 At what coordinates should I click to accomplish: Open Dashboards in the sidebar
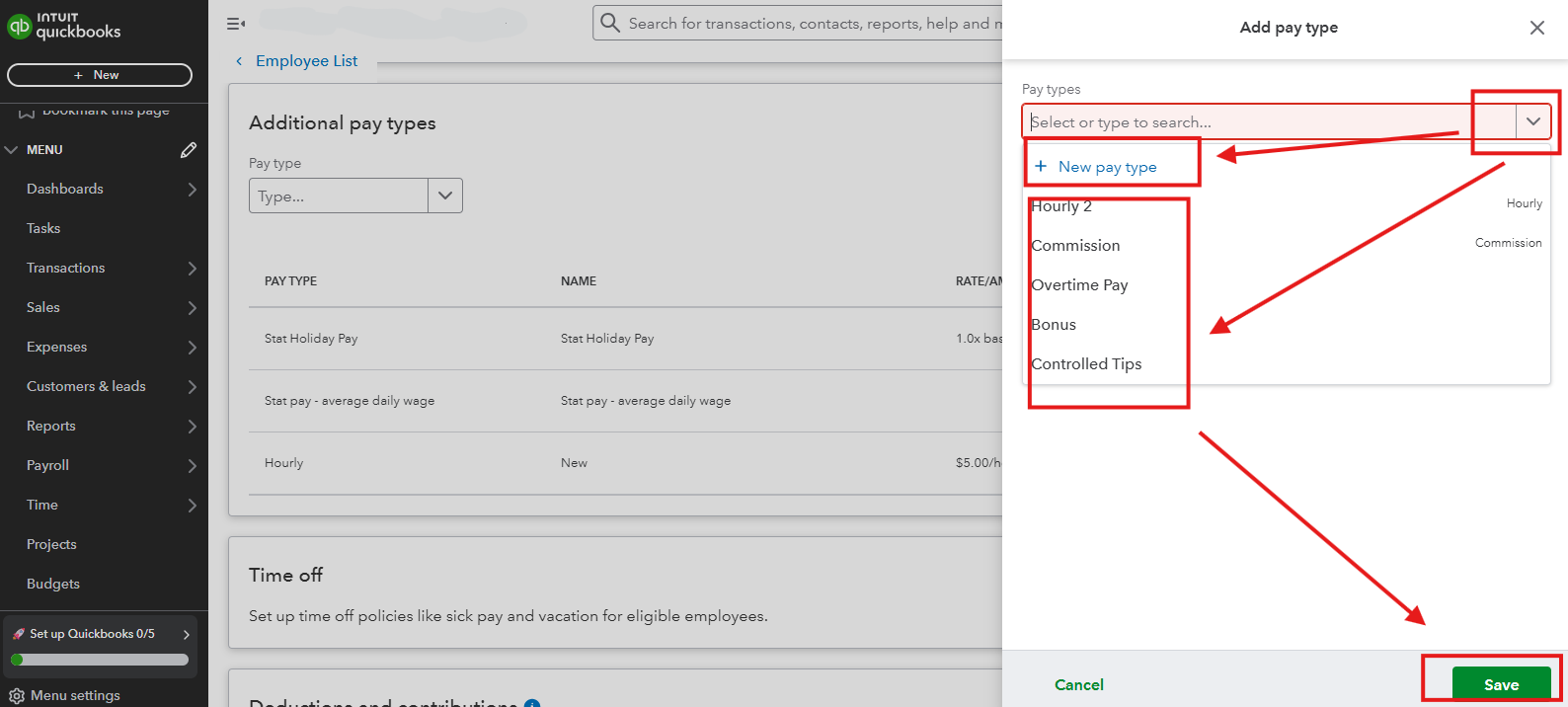point(65,189)
